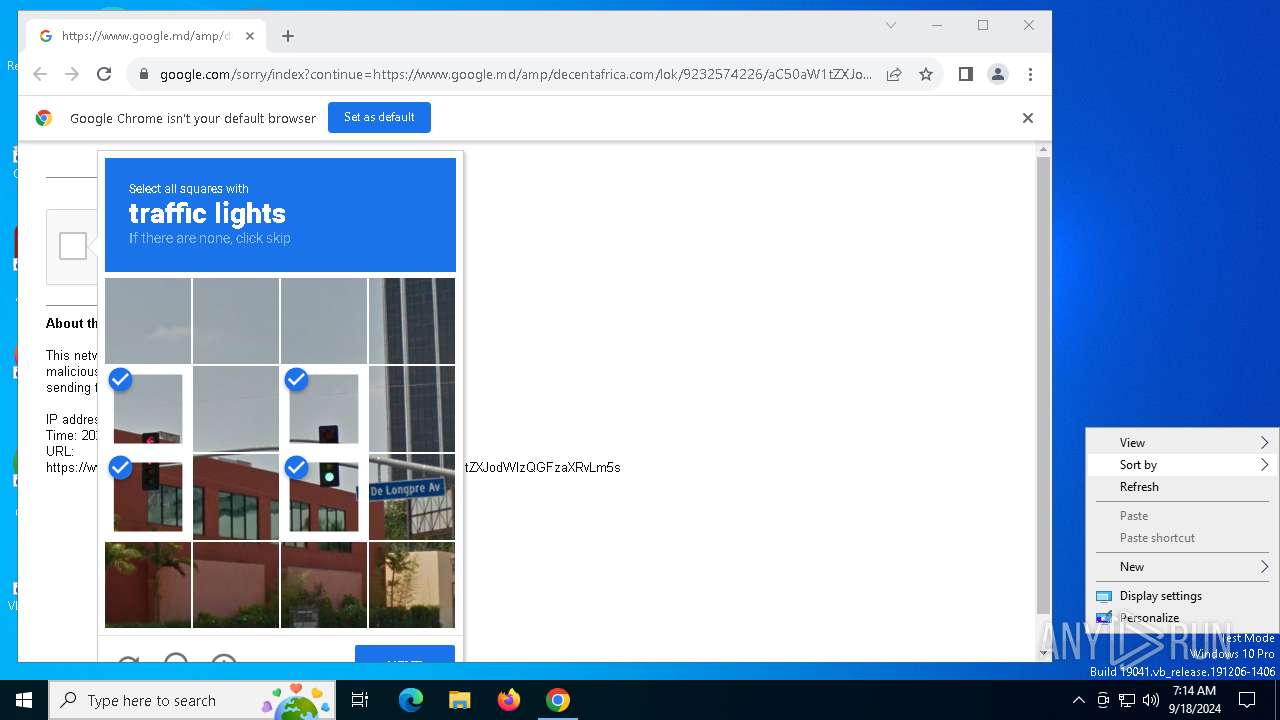Reload the current page
The height and width of the screenshot is (720, 1280).
[x=104, y=74]
